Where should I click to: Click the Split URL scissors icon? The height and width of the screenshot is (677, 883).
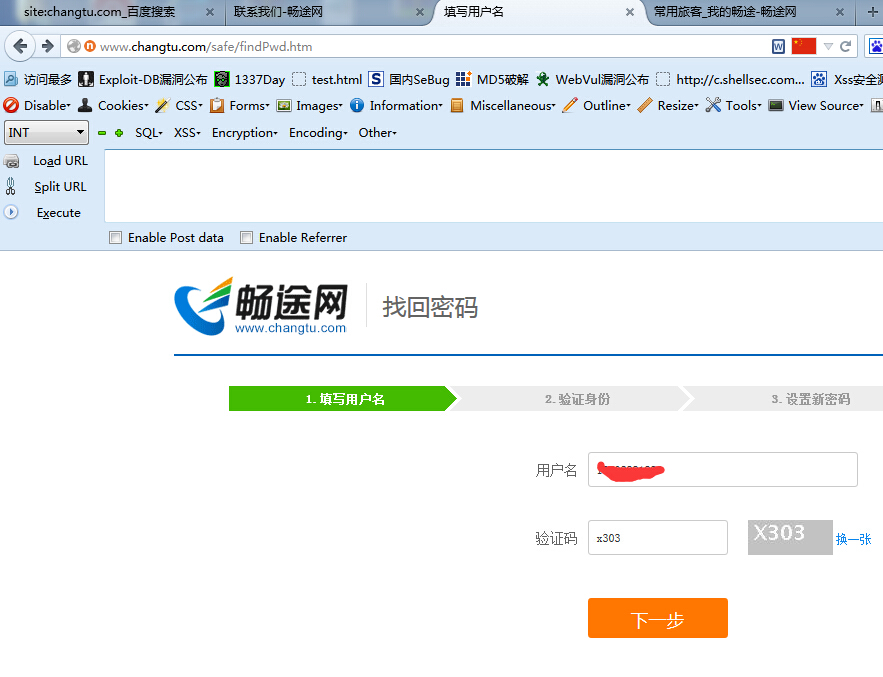pos(11,186)
